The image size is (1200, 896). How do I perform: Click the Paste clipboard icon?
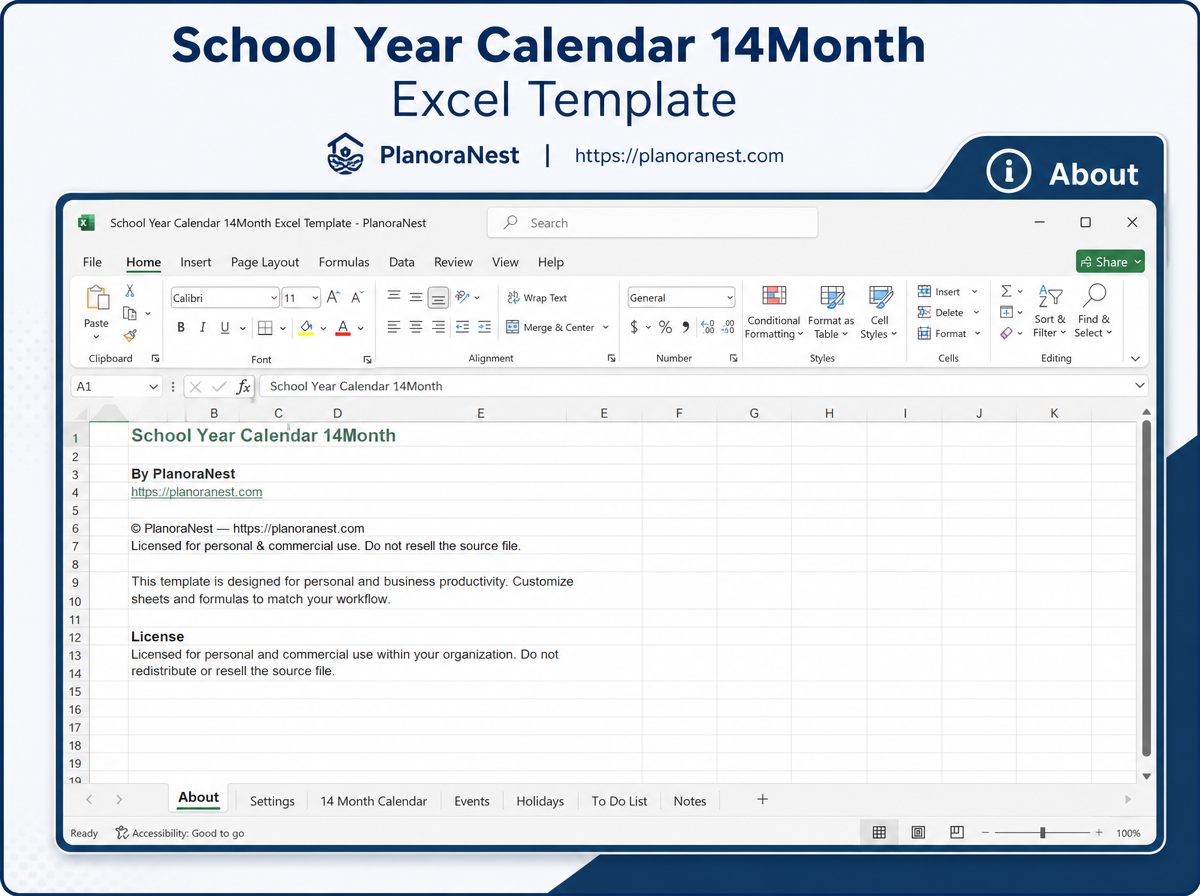tap(97, 298)
